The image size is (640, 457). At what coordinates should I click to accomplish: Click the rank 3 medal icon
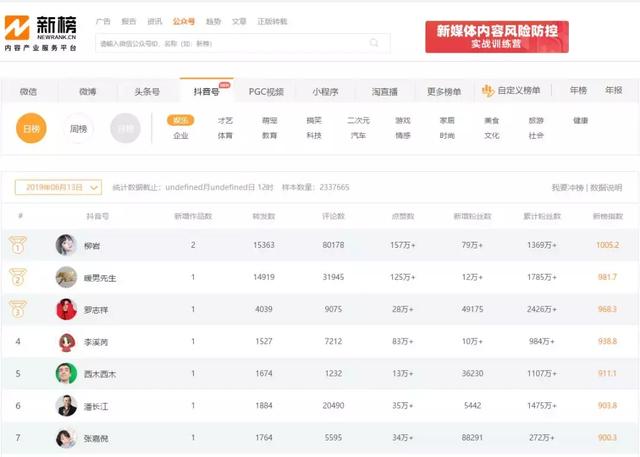(x=18, y=309)
